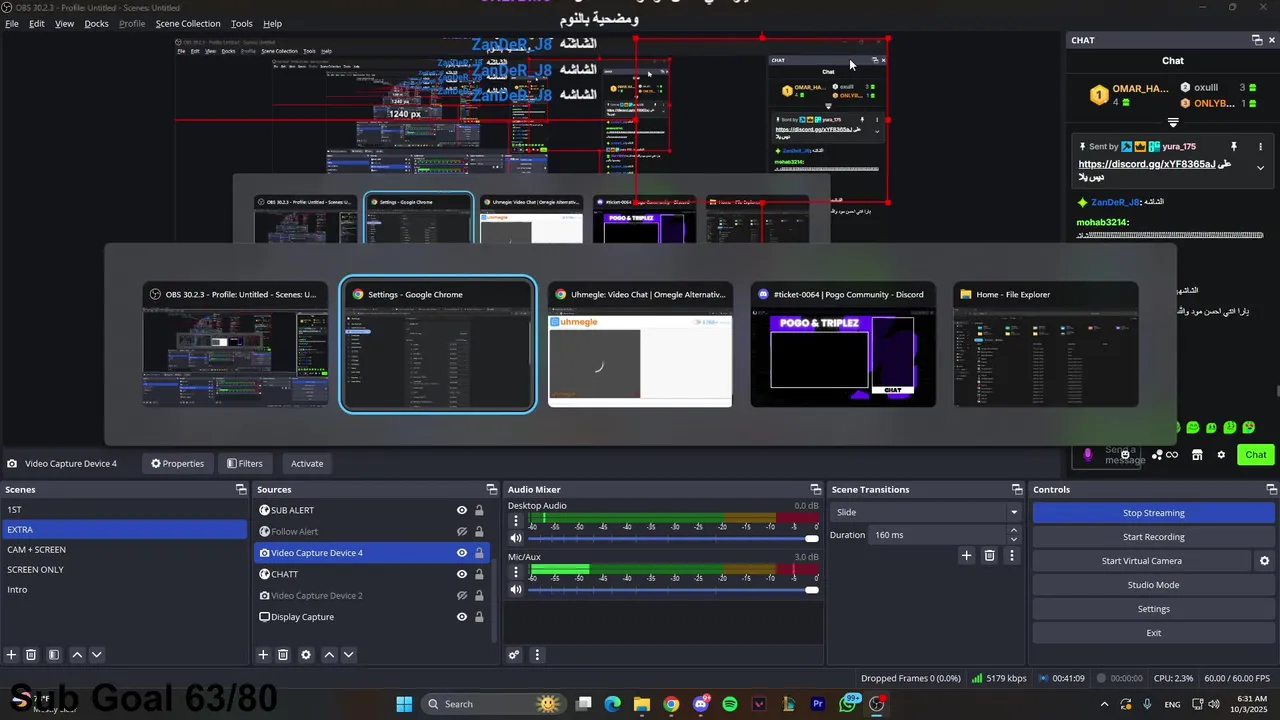Undock the Controls panel
The image size is (1280, 720).
(1271, 489)
